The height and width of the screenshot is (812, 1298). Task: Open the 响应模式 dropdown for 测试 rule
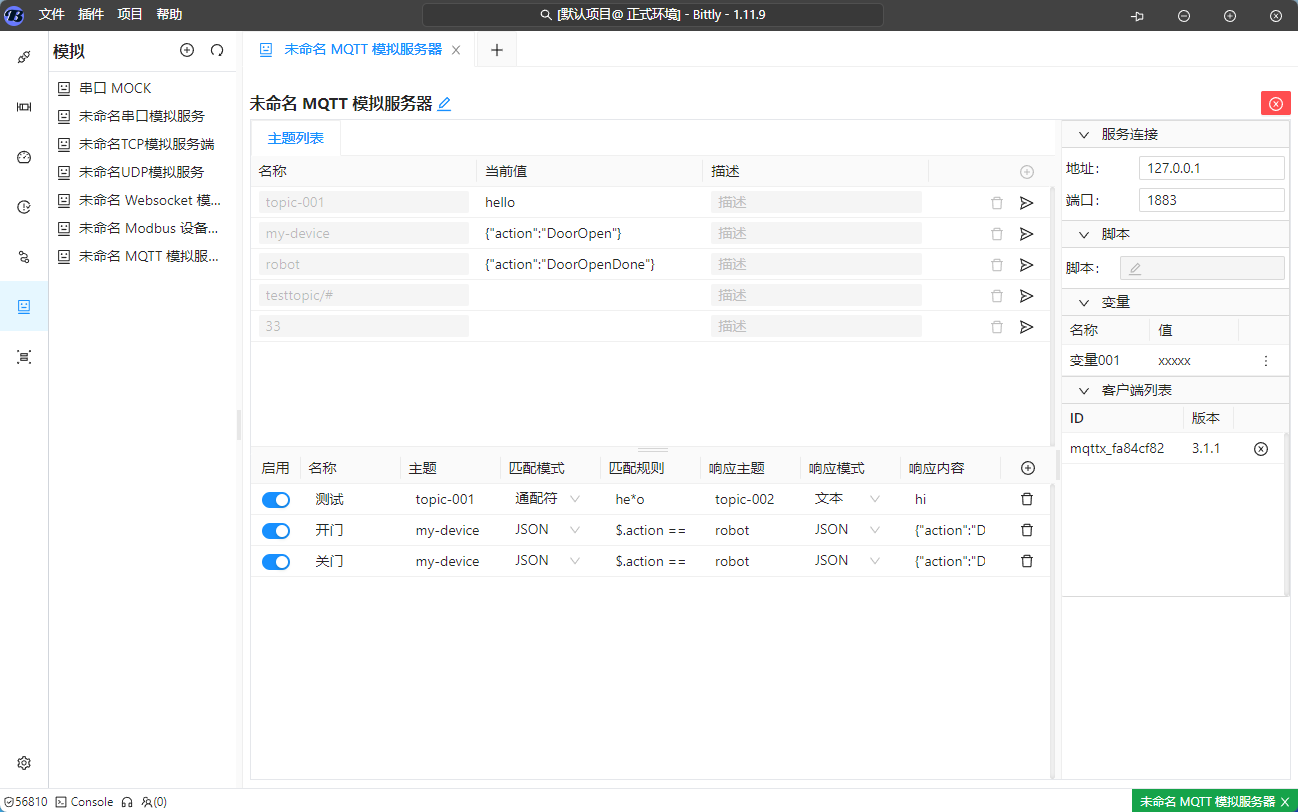(874, 499)
